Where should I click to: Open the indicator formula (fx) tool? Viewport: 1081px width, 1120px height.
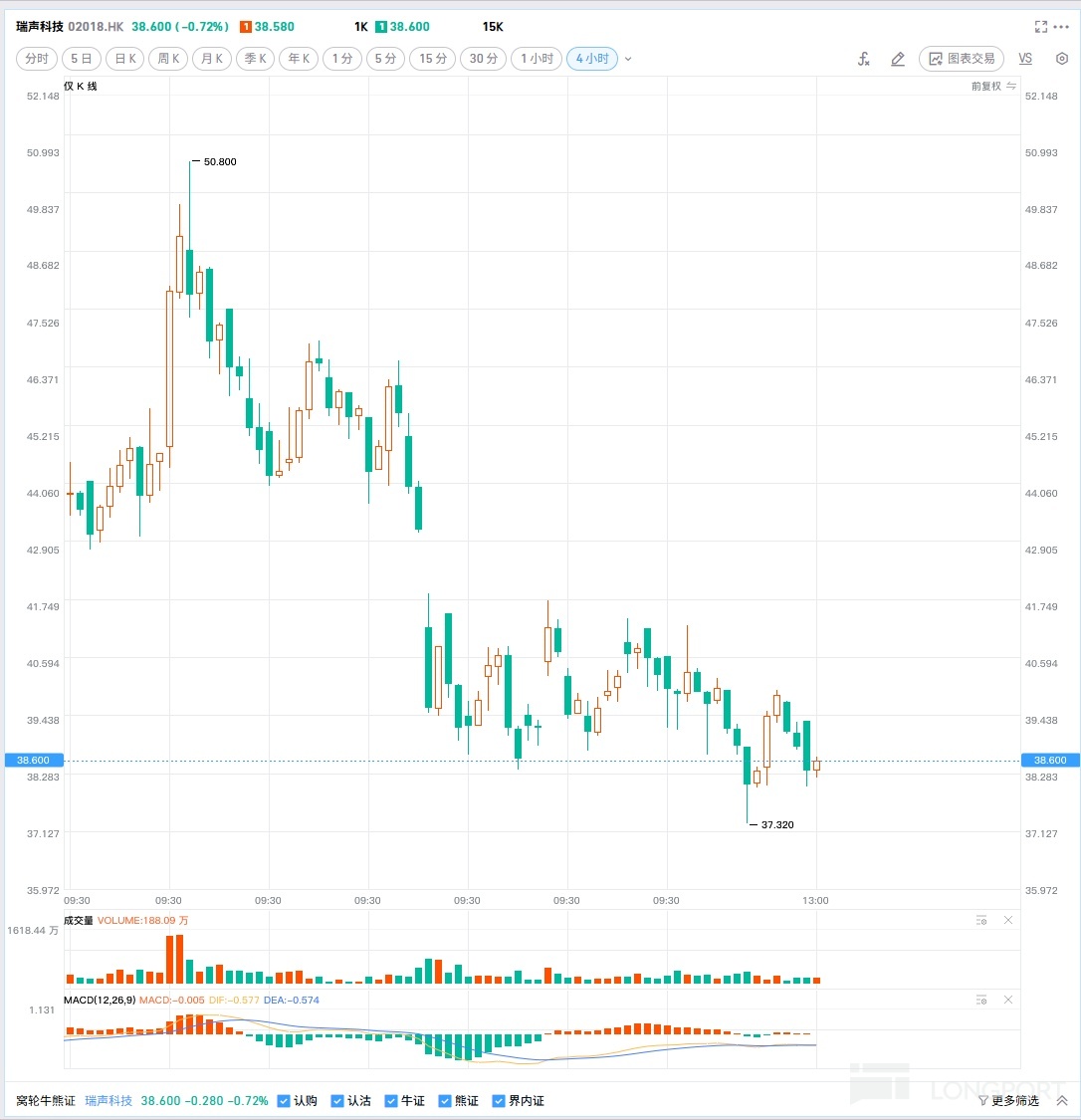point(864,59)
